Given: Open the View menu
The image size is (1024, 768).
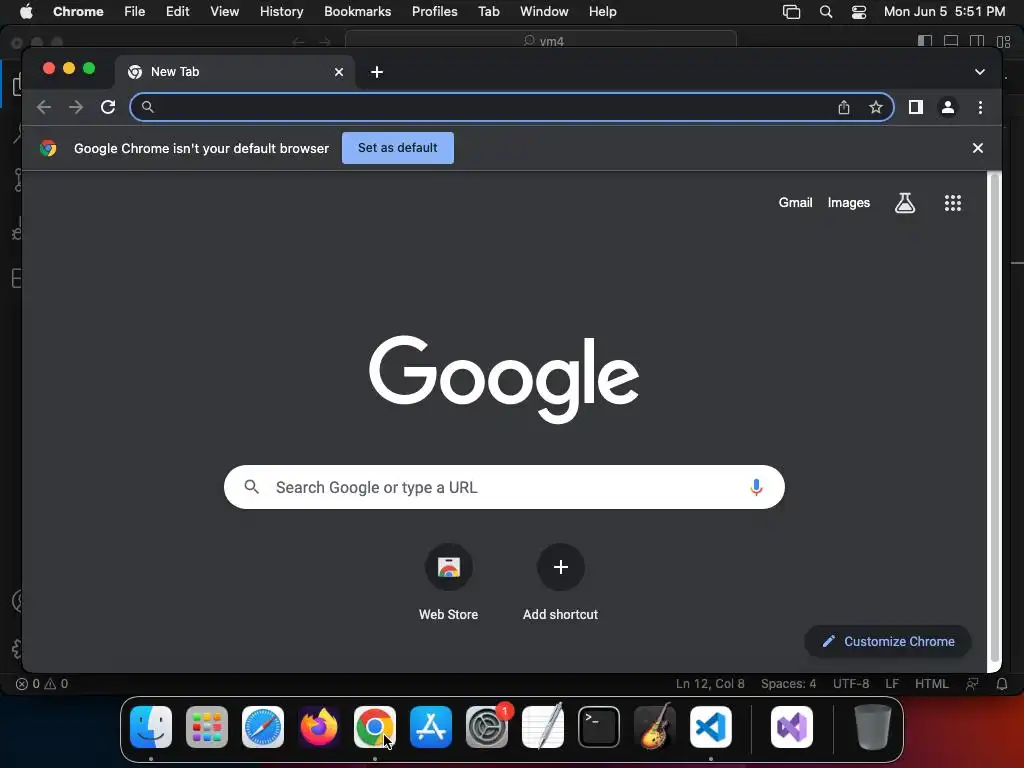Looking at the screenshot, I should (224, 12).
